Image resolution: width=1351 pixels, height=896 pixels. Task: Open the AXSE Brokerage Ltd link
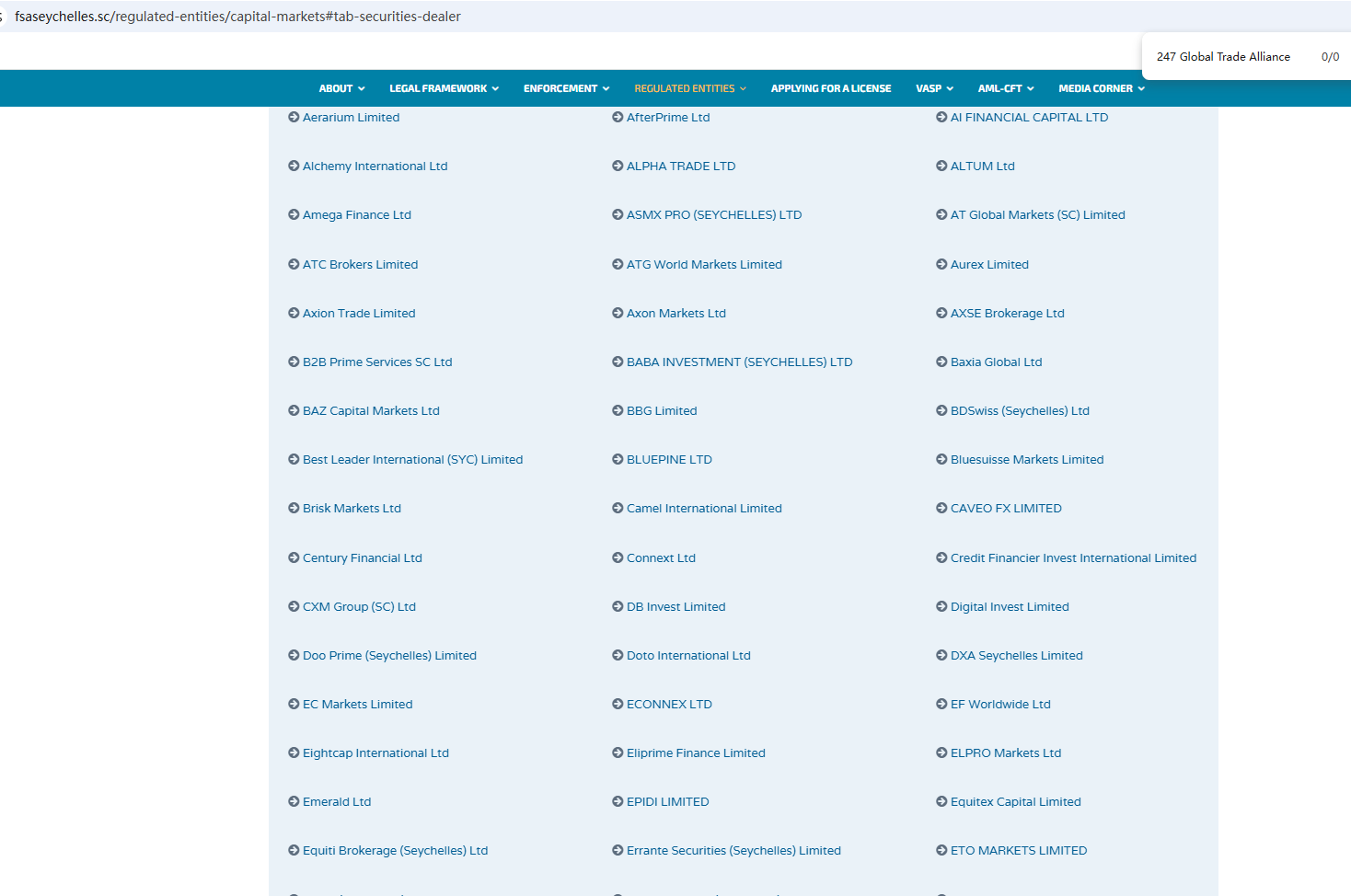(x=1008, y=313)
